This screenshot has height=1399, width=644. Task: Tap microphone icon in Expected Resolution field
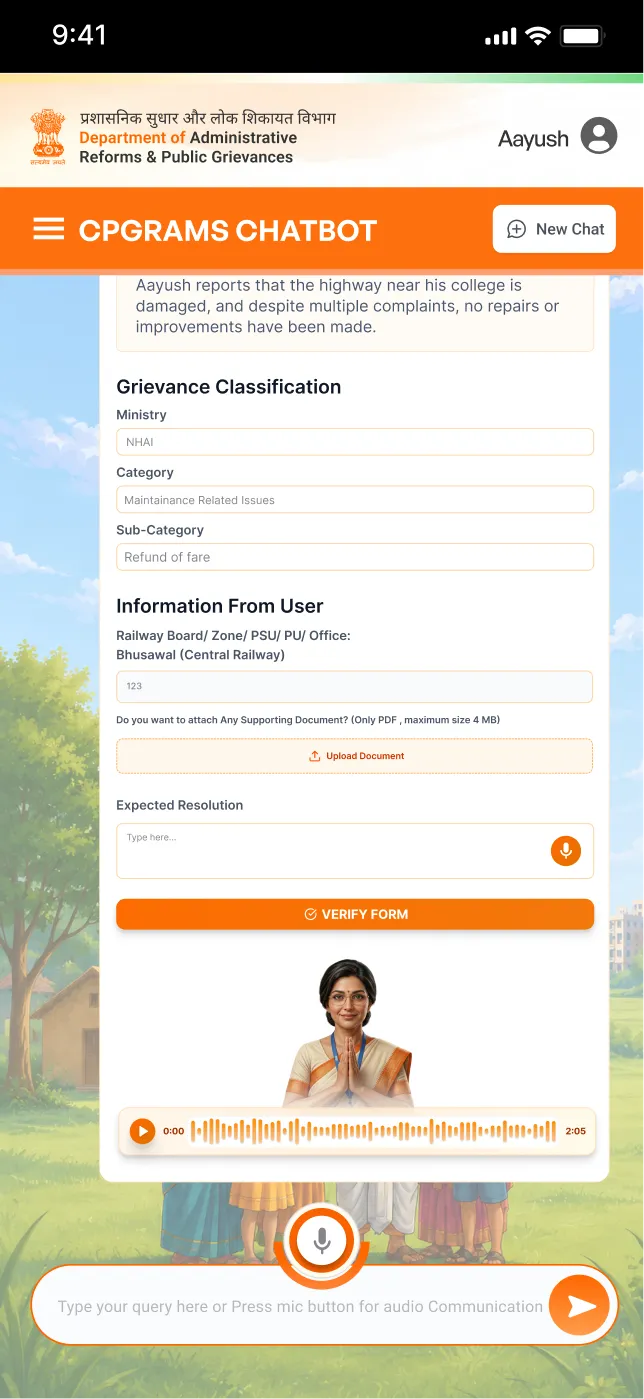(566, 851)
